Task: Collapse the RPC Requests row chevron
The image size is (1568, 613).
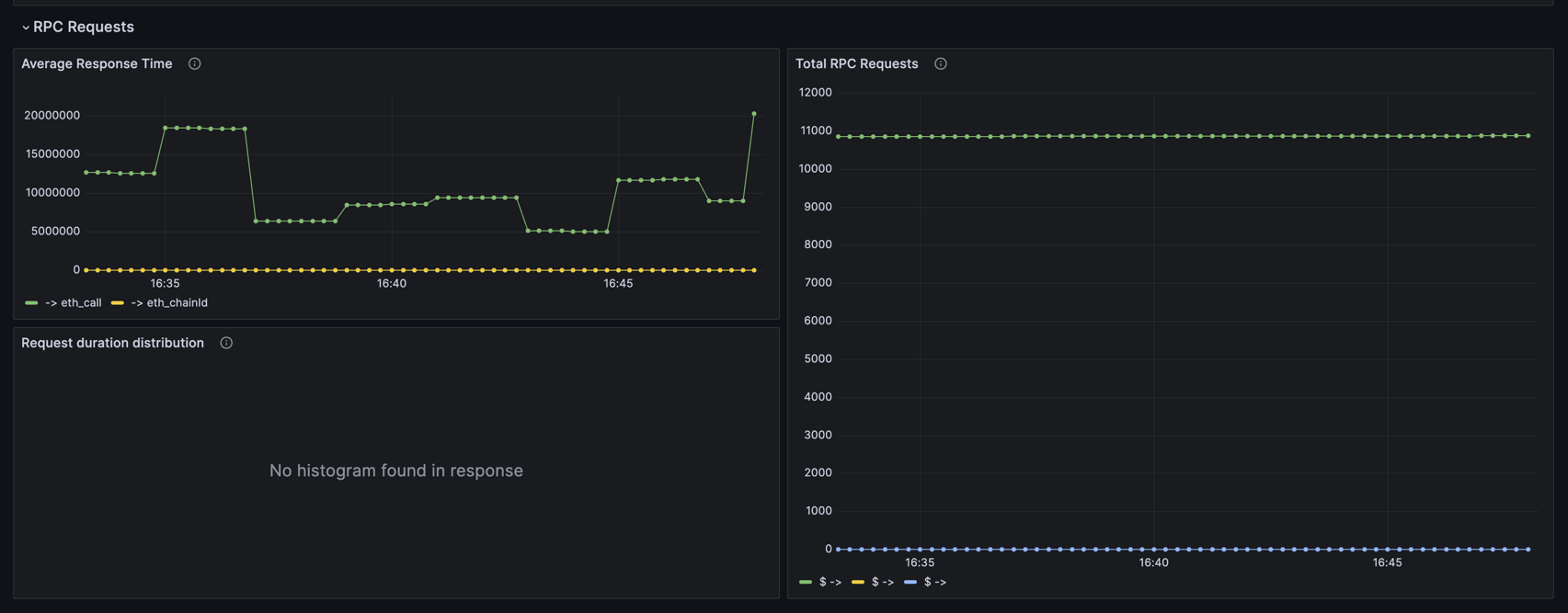Action: (x=26, y=28)
